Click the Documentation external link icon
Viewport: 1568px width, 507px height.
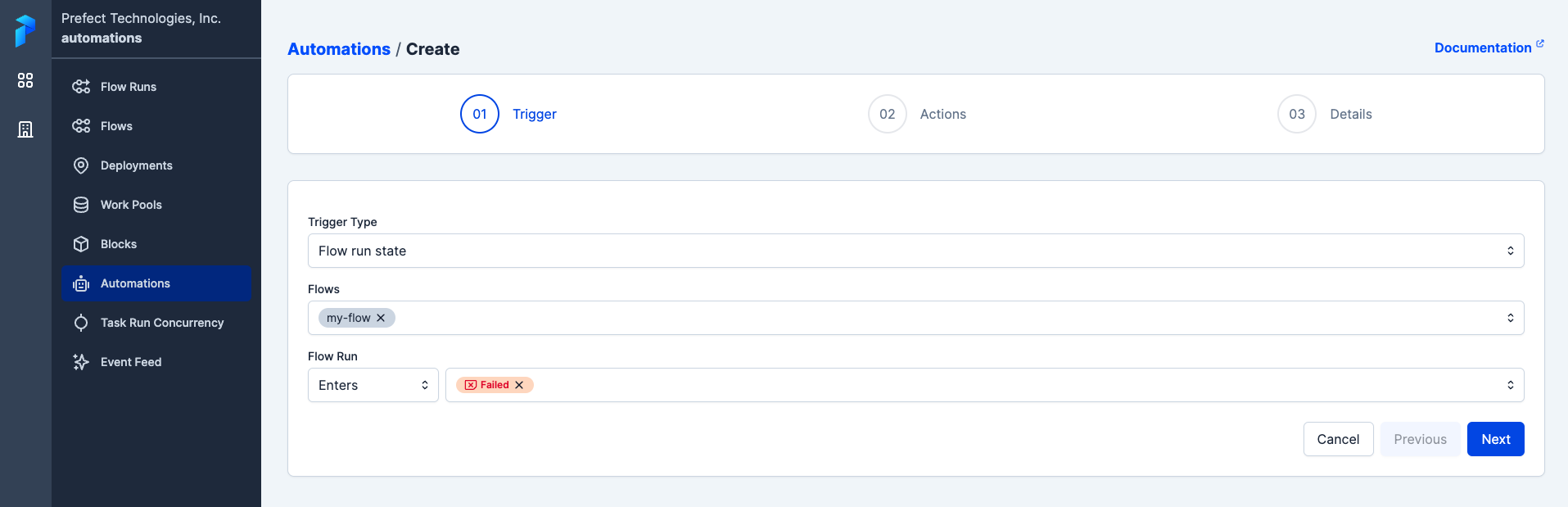[1540, 43]
